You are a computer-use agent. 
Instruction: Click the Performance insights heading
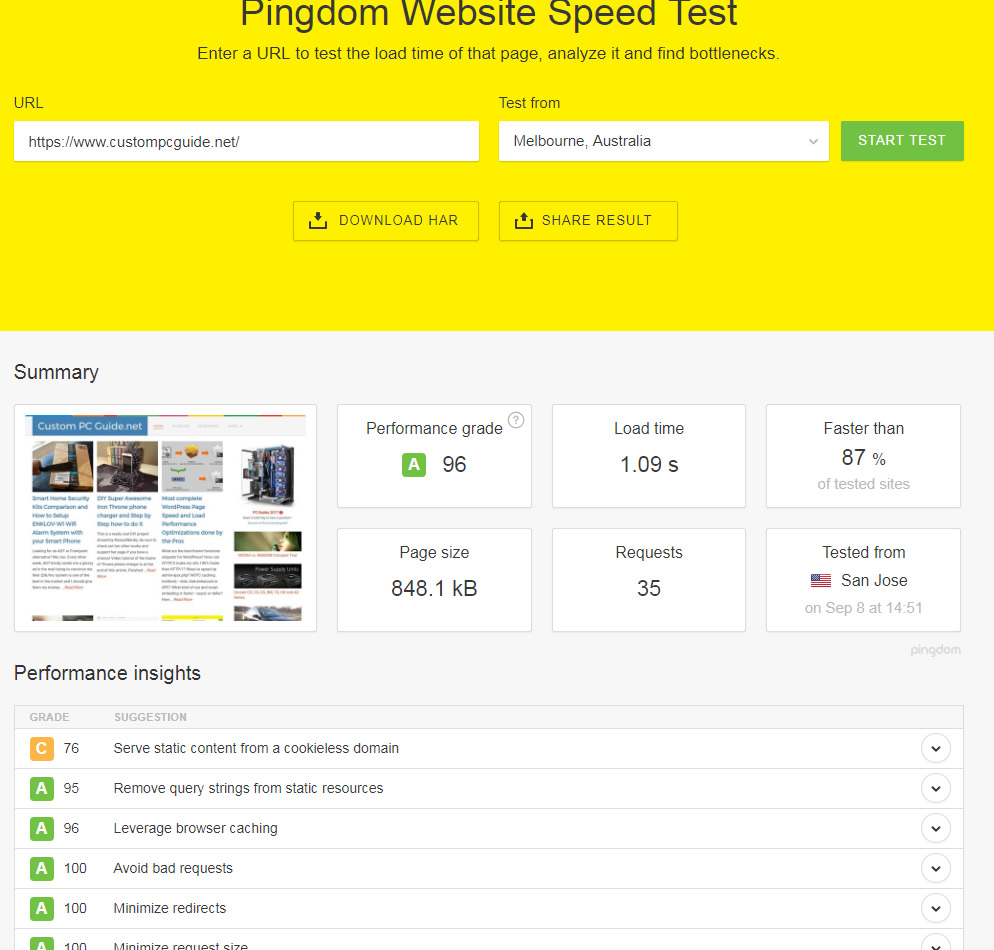(x=107, y=673)
